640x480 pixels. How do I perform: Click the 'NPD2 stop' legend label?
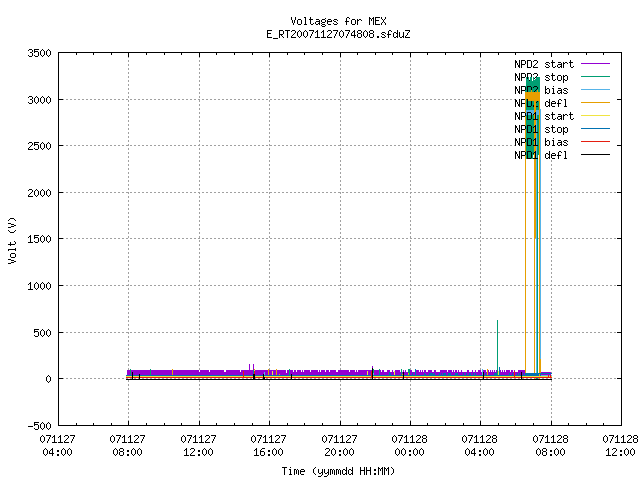click(x=541, y=77)
